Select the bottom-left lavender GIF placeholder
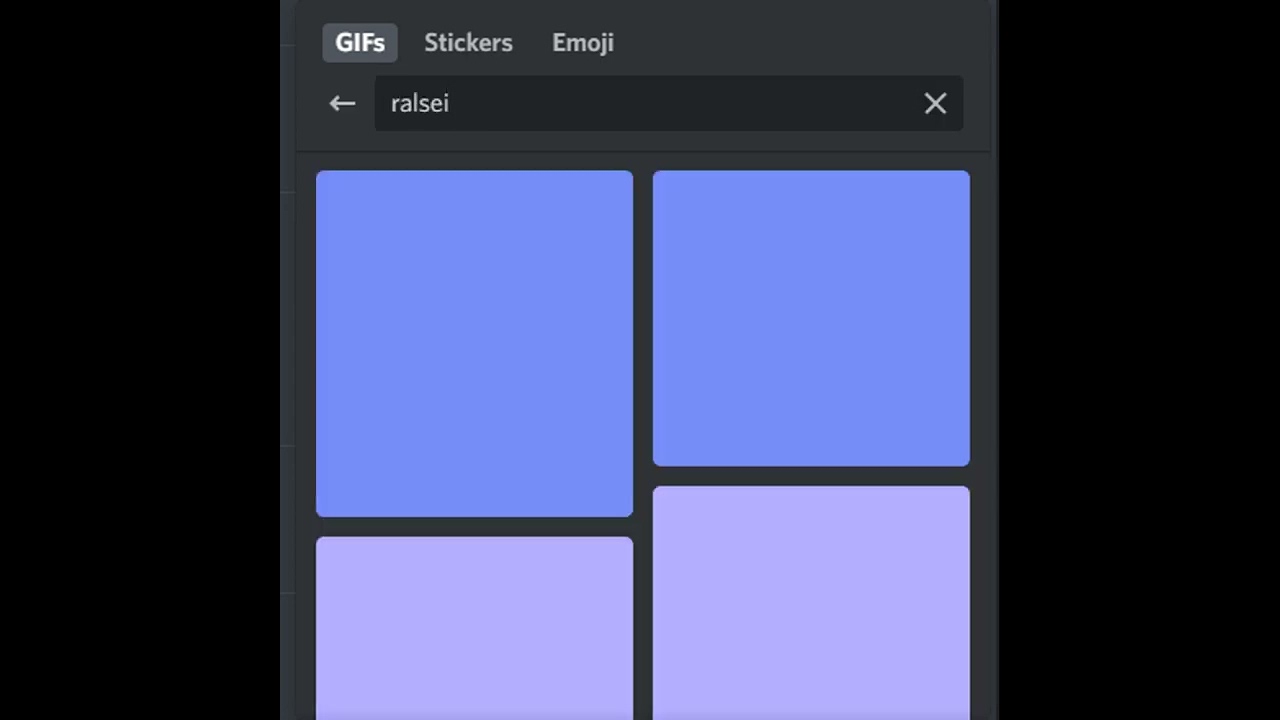The height and width of the screenshot is (720, 1280). (474, 627)
